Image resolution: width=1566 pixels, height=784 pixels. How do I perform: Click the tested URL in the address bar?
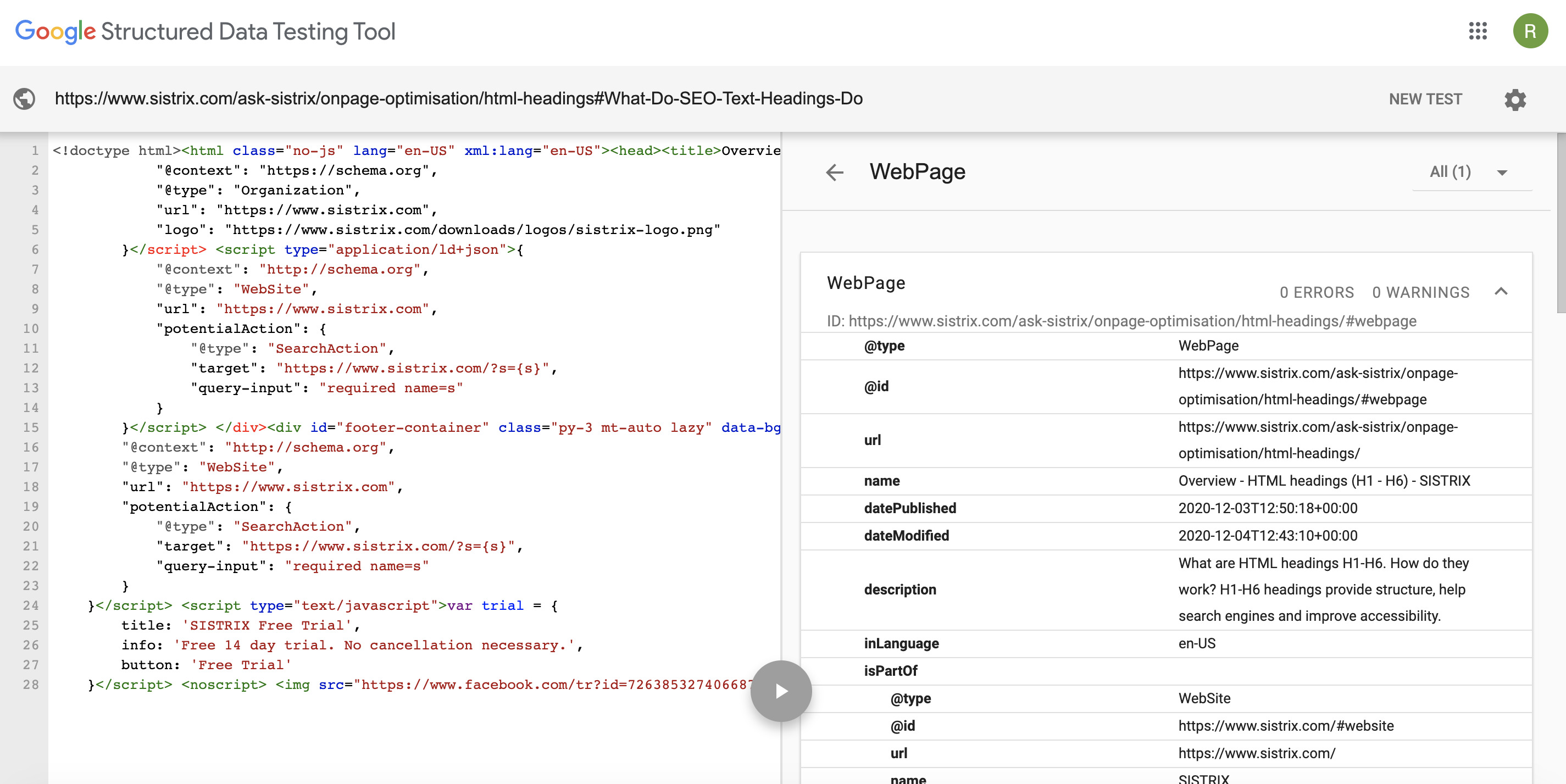pyautogui.click(x=458, y=98)
